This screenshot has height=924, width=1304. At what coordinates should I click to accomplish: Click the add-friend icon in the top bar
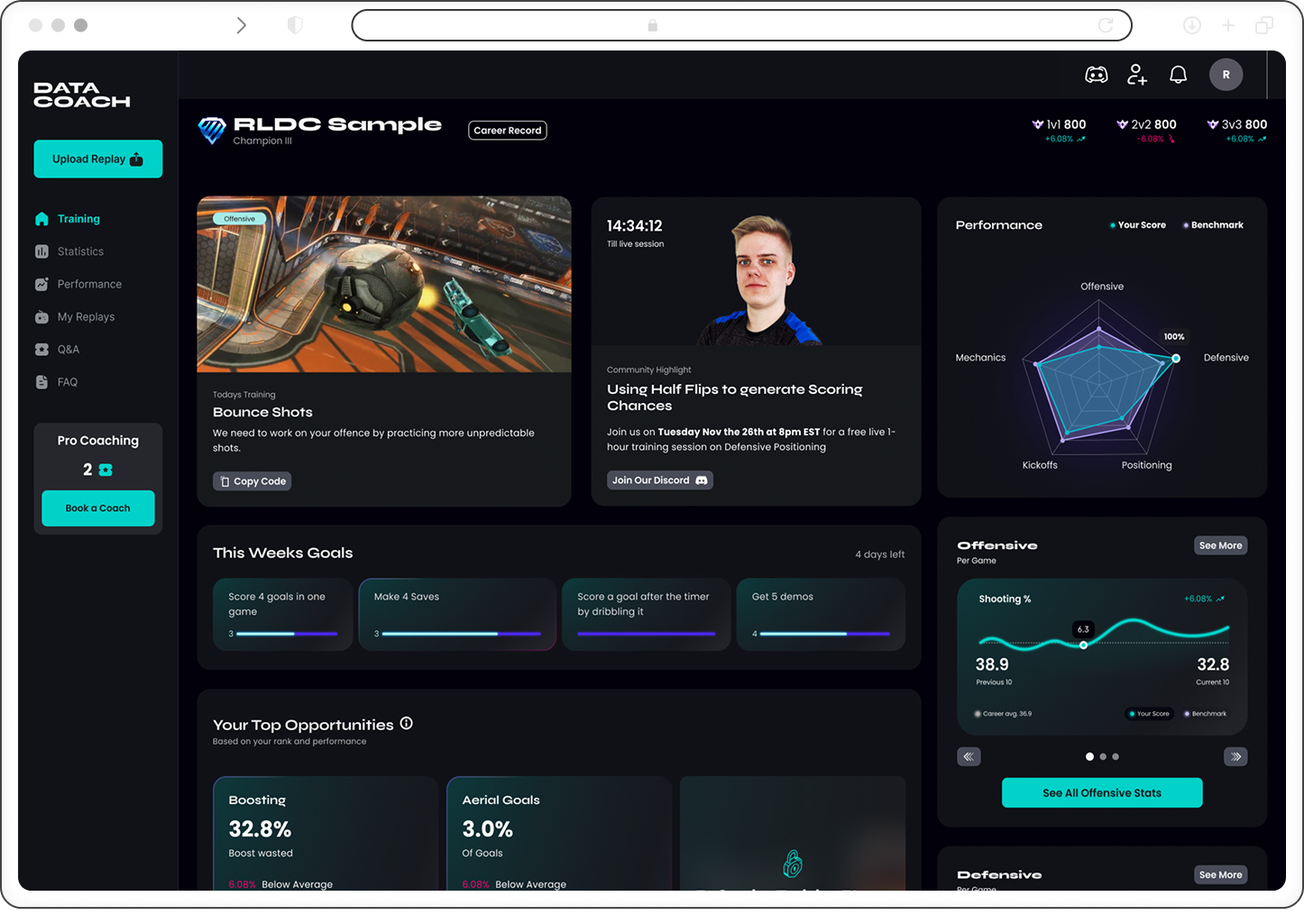(x=1137, y=75)
